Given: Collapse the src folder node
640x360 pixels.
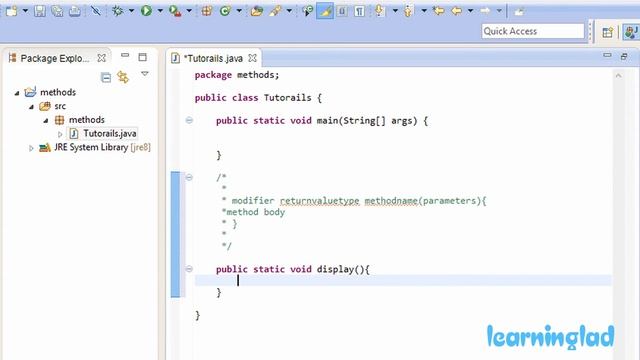Looking at the screenshot, I should point(31,107).
